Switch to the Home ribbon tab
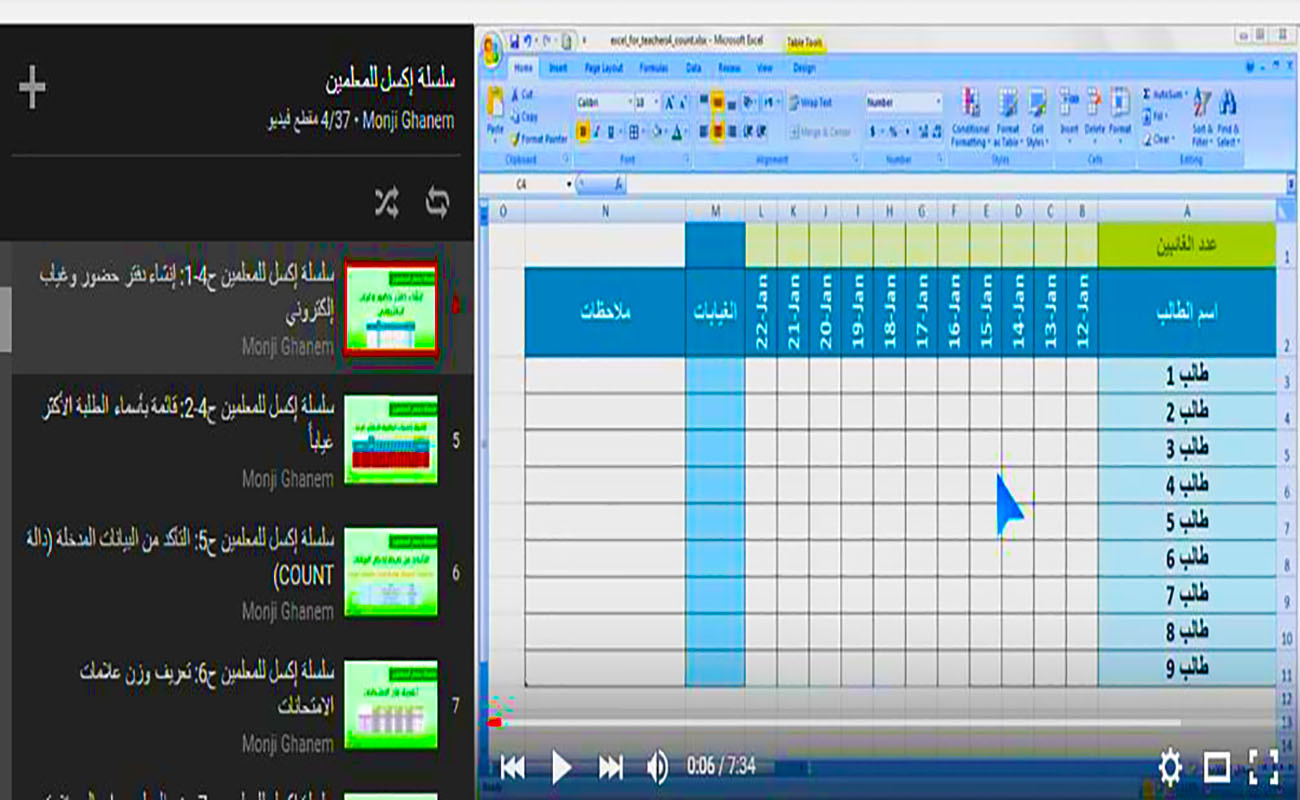The image size is (1300, 800). pyautogui.click(x=524, y=68)
